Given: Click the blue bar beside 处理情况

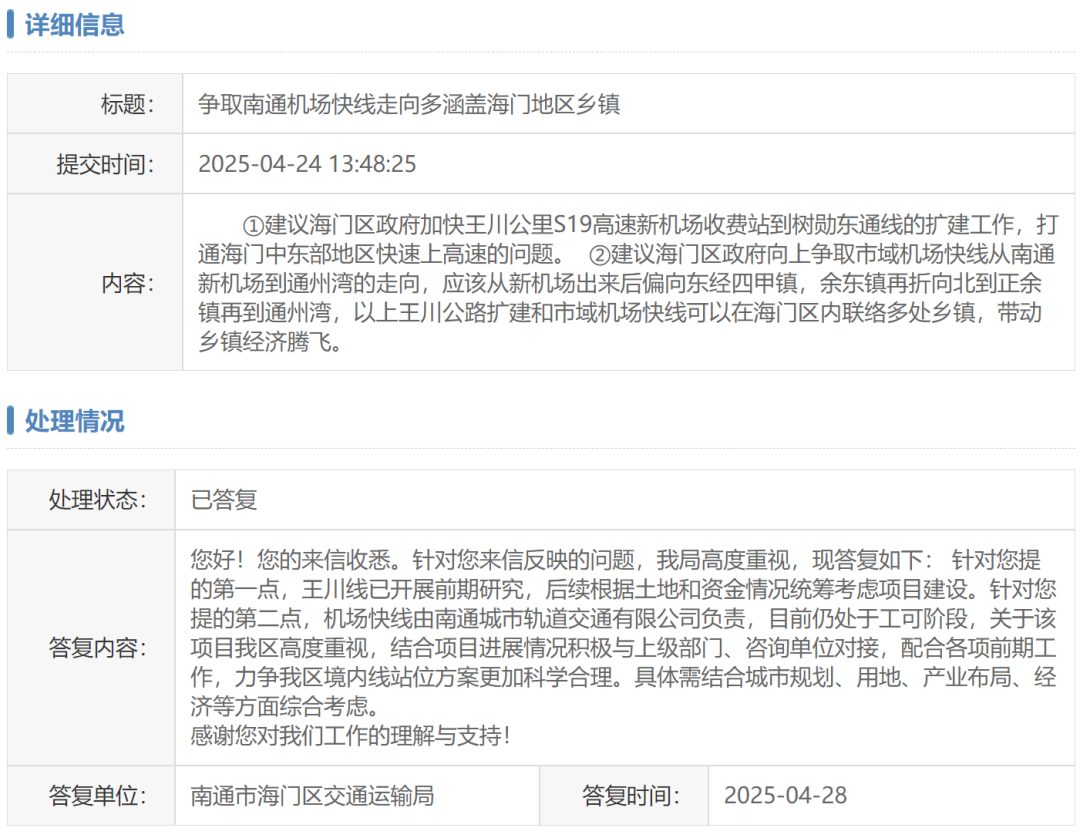Looking at the screenshot, I should click(x=10, y=421).
